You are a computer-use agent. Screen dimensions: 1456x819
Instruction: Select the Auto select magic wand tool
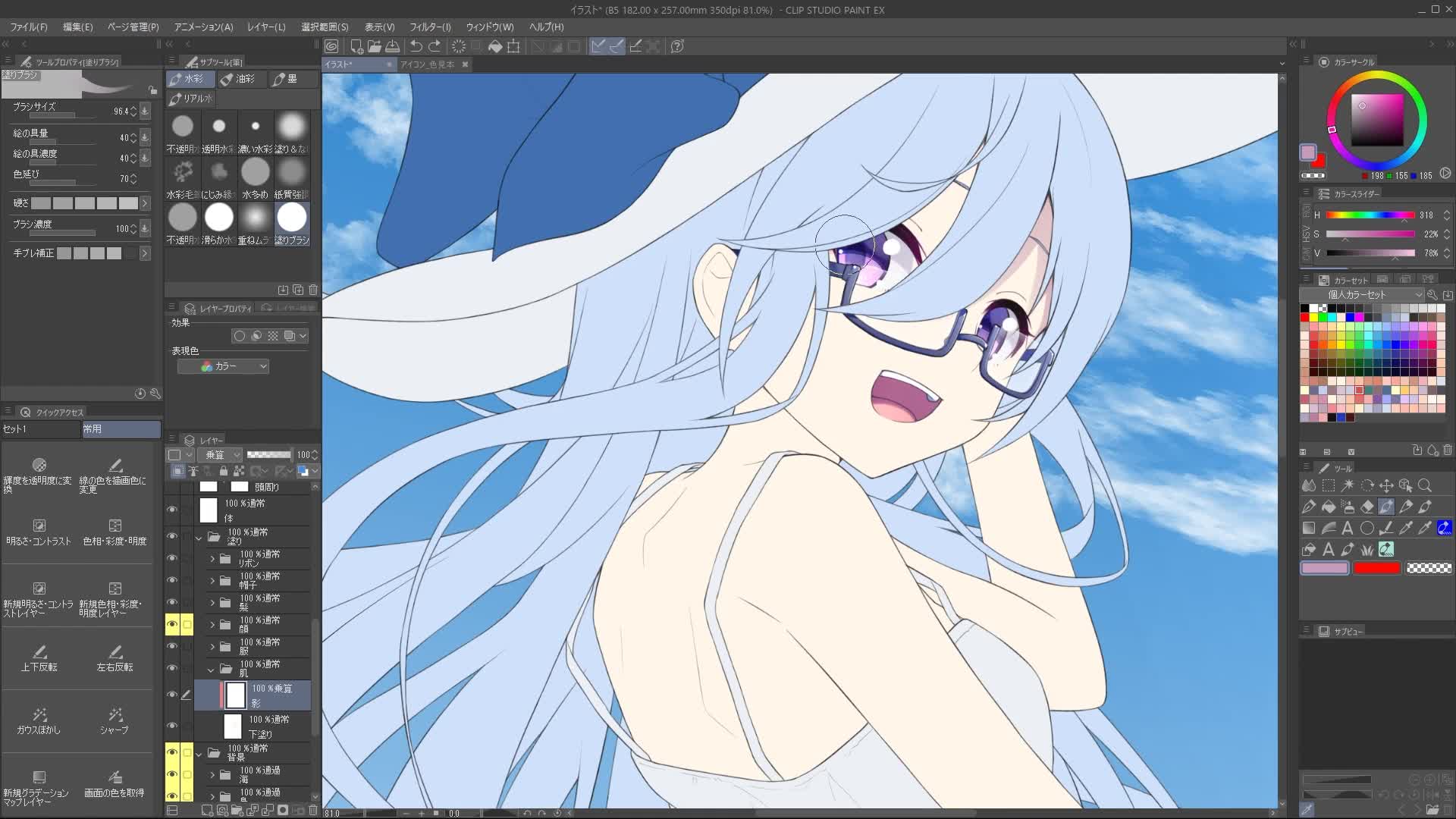1348,485
